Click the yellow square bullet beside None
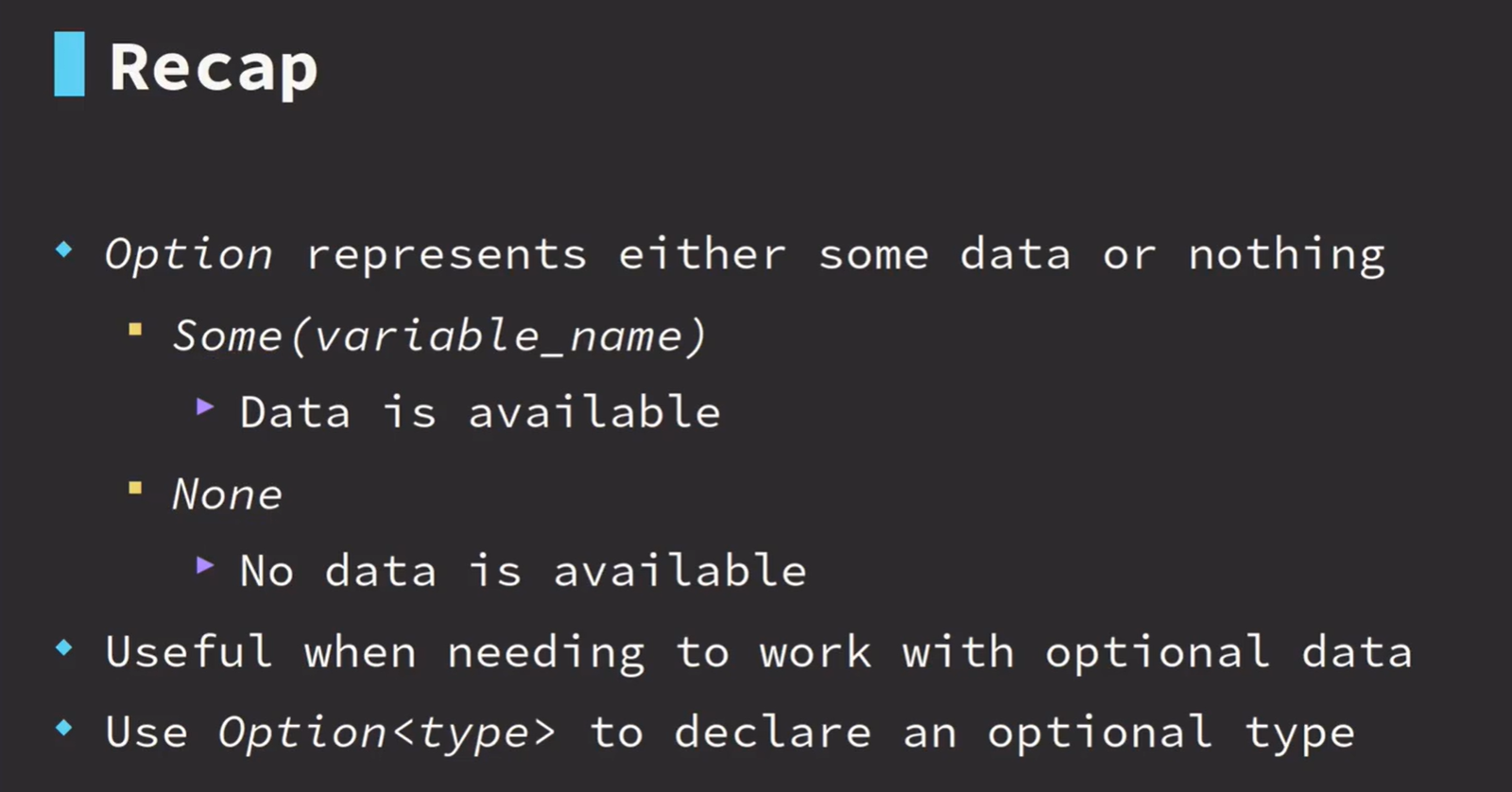The width and height of the screenshot is (1512, 792). 135,489
